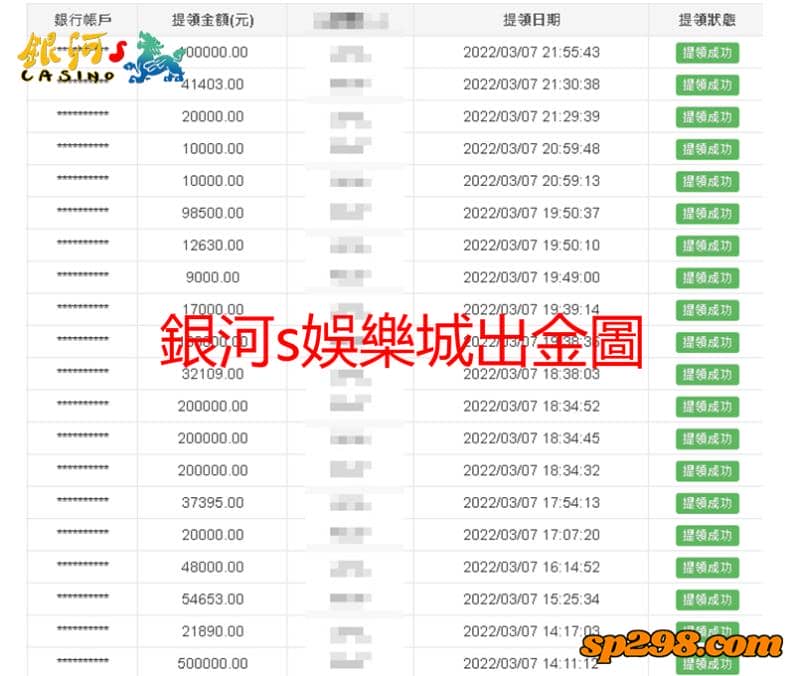Select 20000.00 in the 17:07:20 row

(213, 535)
